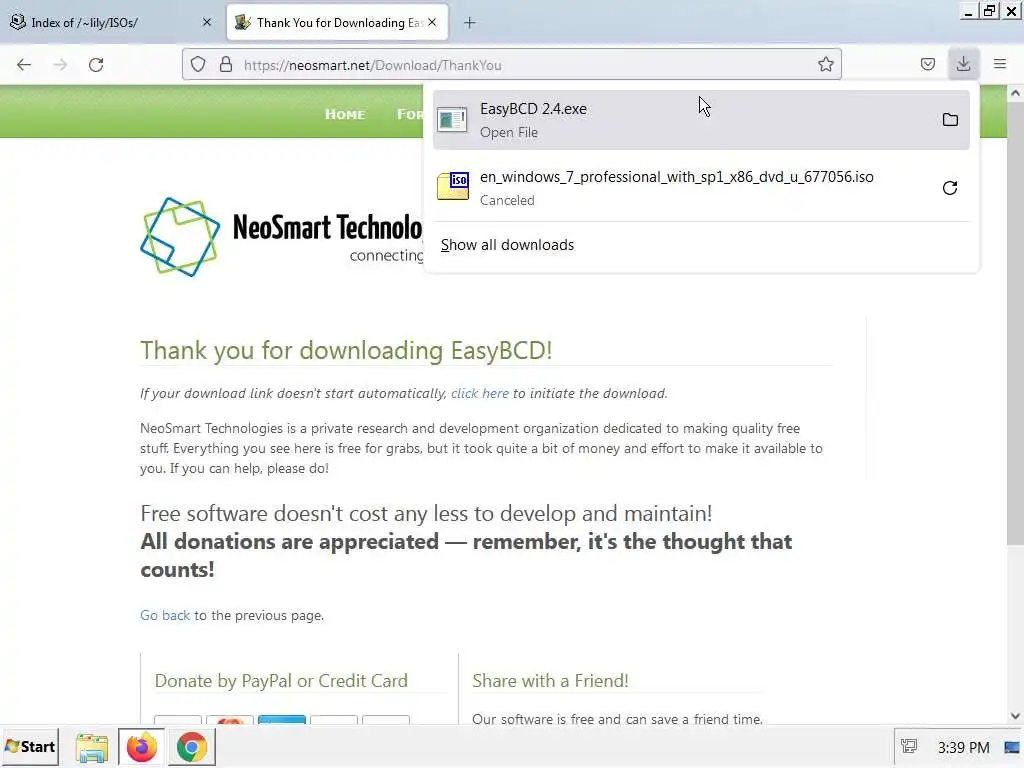Click the Firefox taskbar icon
1024x768 pixels.
pyautogui.click(x=141, y=747)
